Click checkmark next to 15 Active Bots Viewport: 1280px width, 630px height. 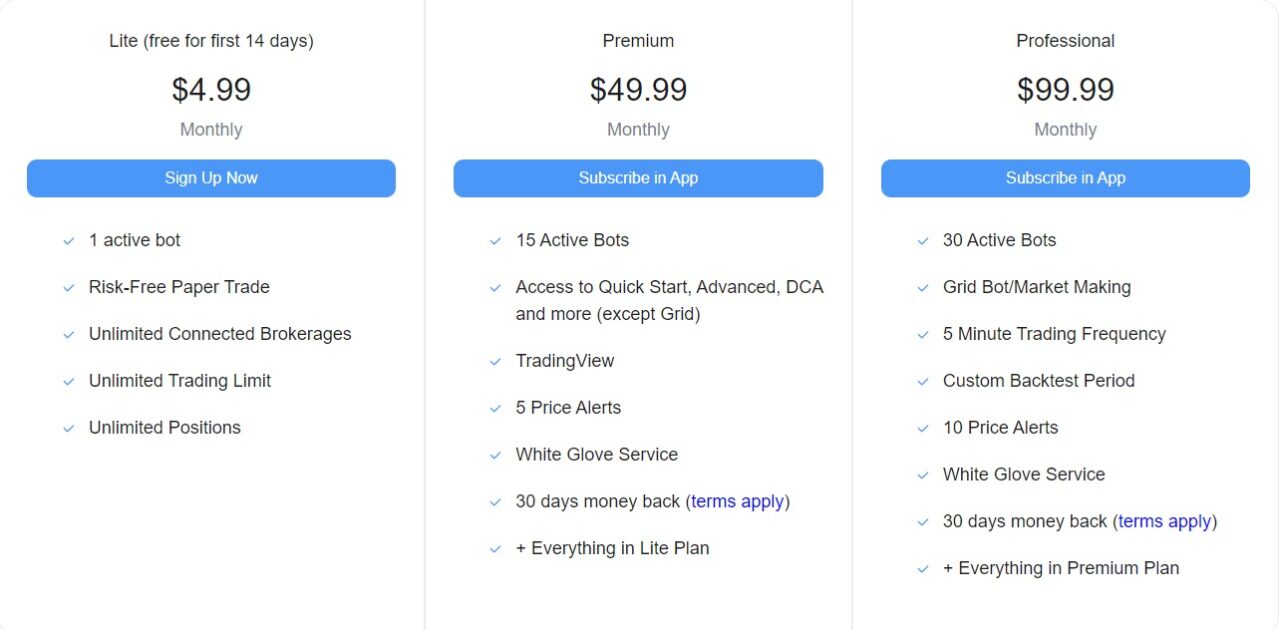tap(495, 241)
